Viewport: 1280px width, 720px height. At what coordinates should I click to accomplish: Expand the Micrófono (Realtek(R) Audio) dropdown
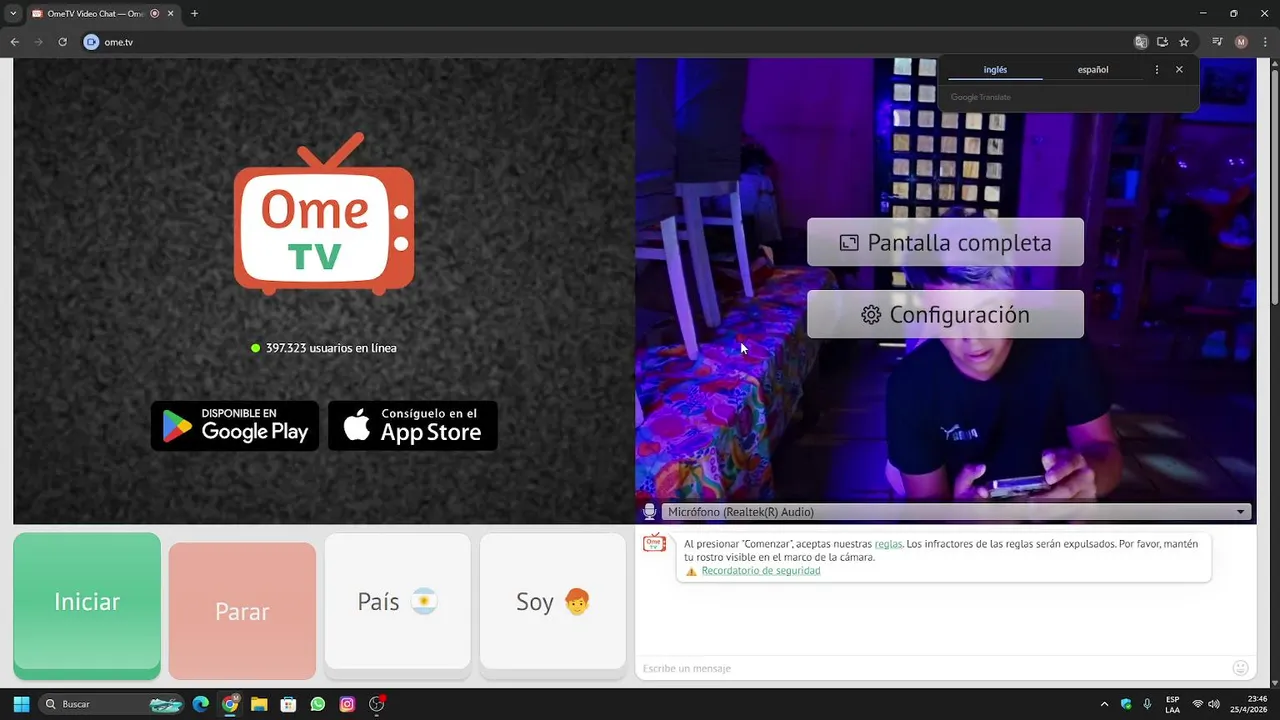[956, 512]
